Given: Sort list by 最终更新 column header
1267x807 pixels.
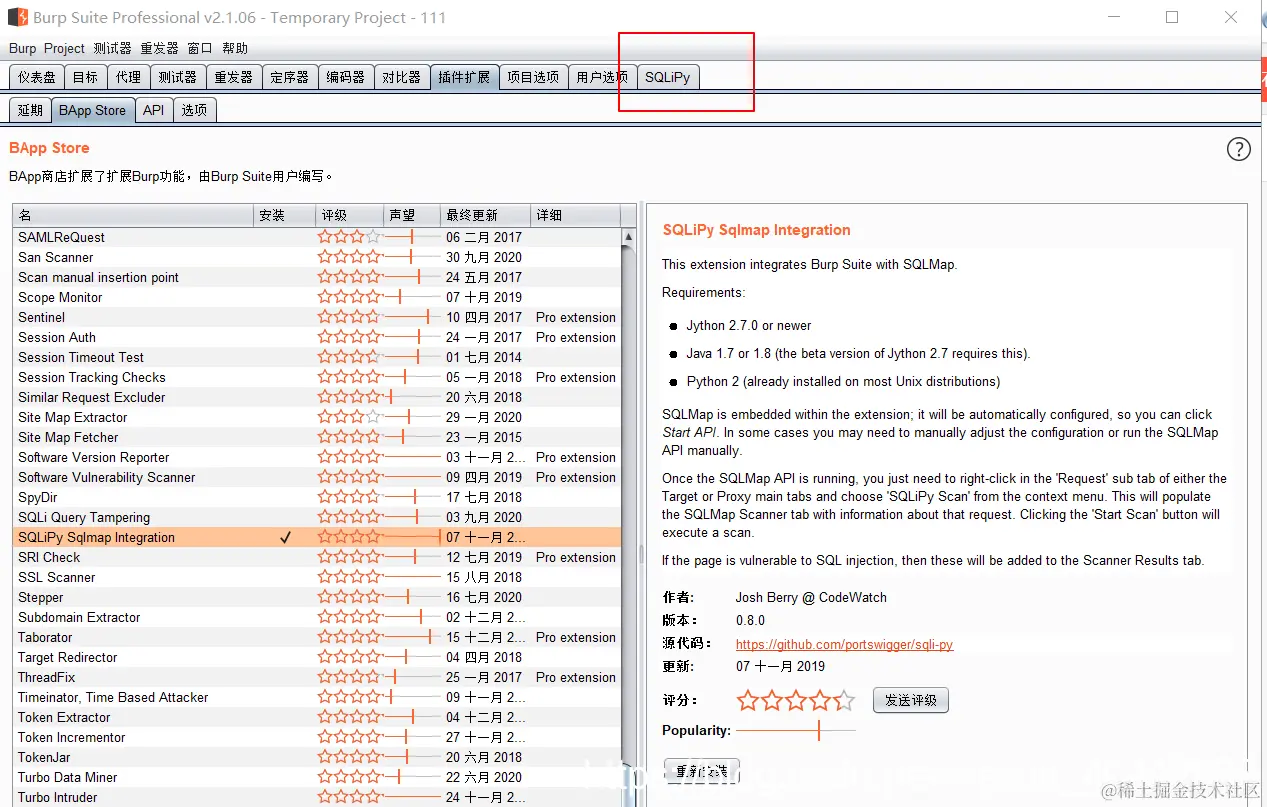Looking at the screenshot, I should (x=485, y=215).
